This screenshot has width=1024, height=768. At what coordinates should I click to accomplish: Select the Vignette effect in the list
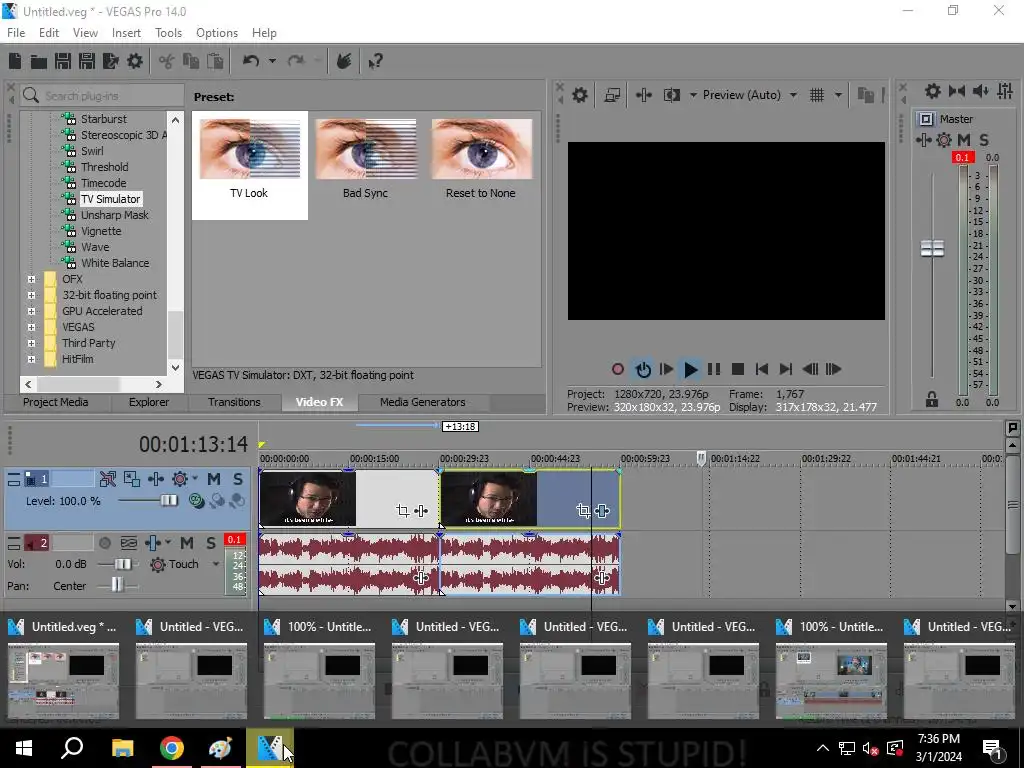[x=101, y=231]
